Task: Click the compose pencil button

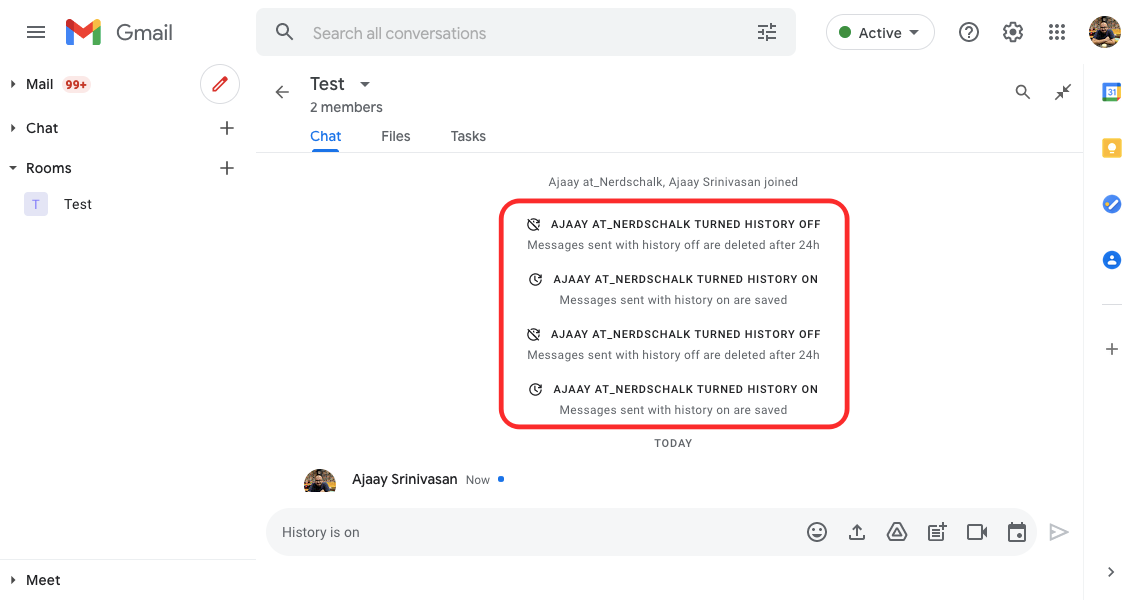Action: [x=220, y=84]
